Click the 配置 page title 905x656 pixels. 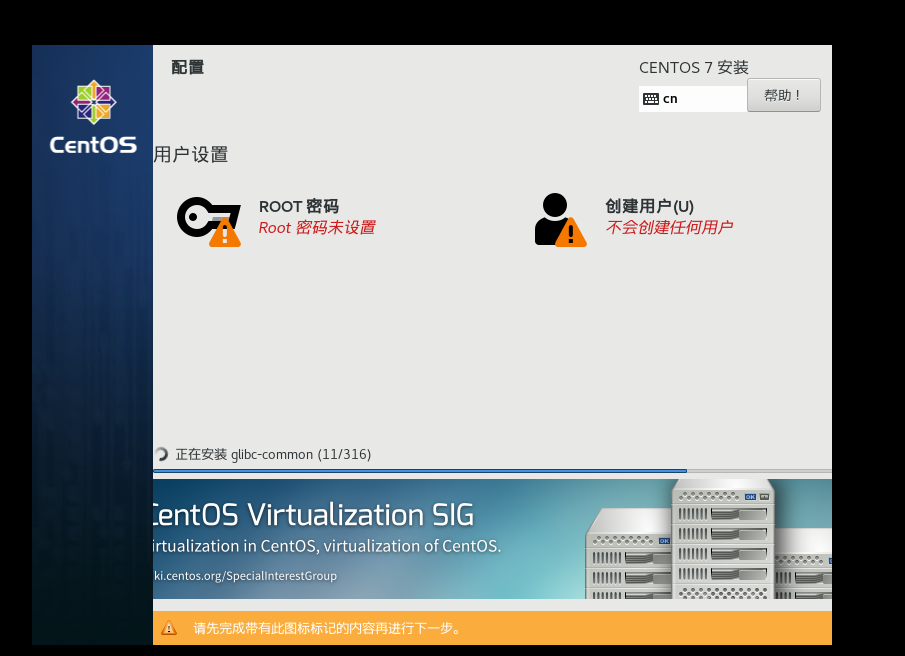coord(188,68)
